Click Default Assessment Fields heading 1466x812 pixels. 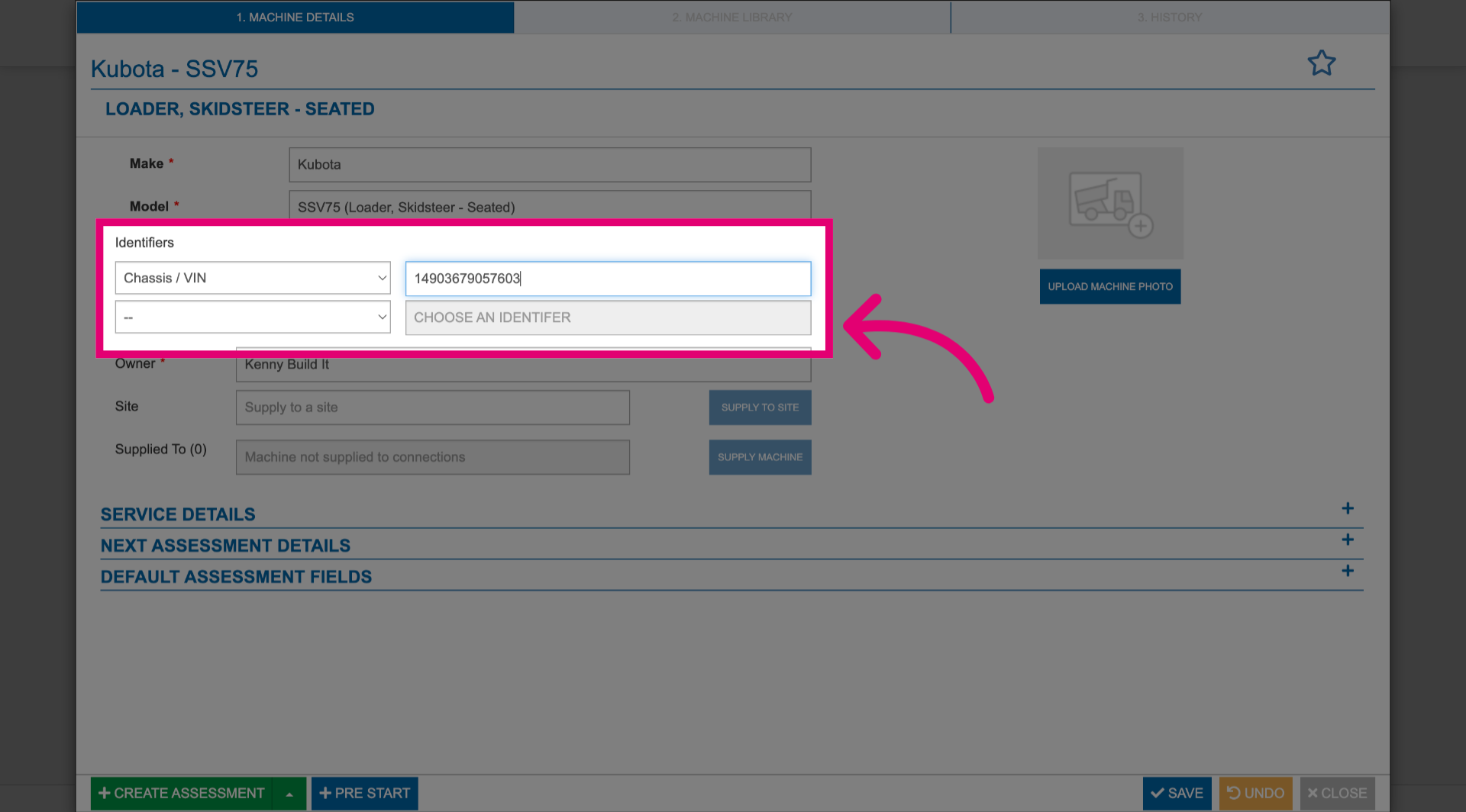tap(236, 577)
